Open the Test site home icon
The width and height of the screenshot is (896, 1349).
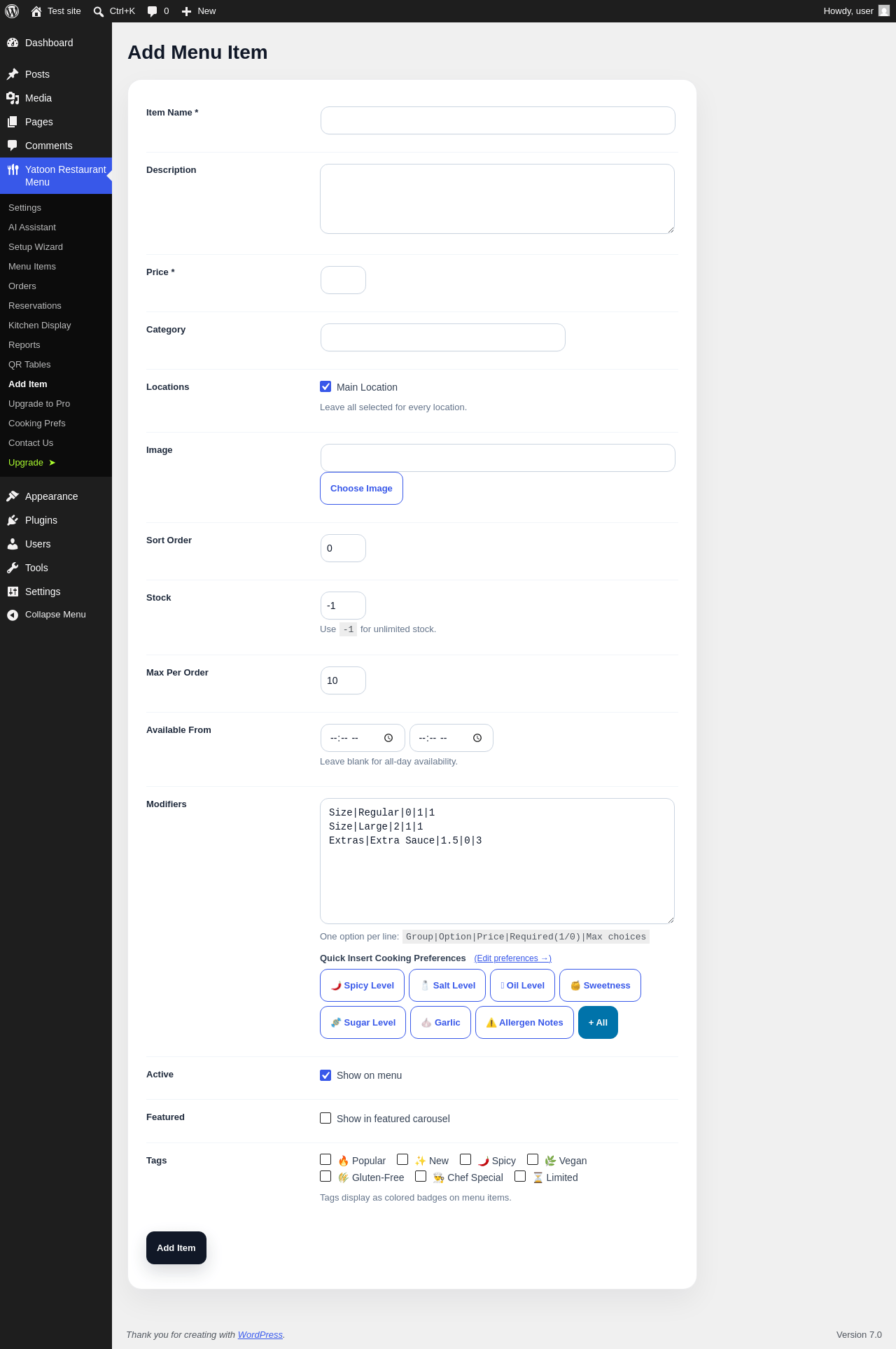(36, 11)
